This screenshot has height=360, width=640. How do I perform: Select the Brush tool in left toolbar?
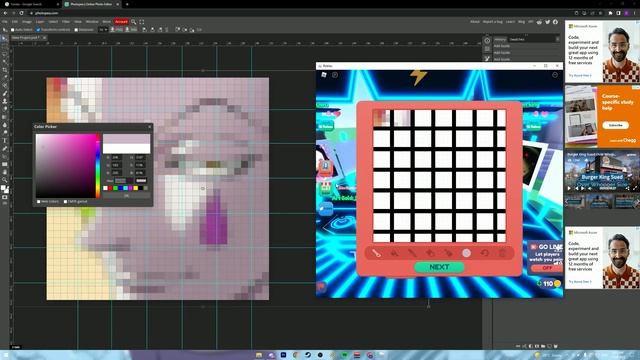coord(4,93)
